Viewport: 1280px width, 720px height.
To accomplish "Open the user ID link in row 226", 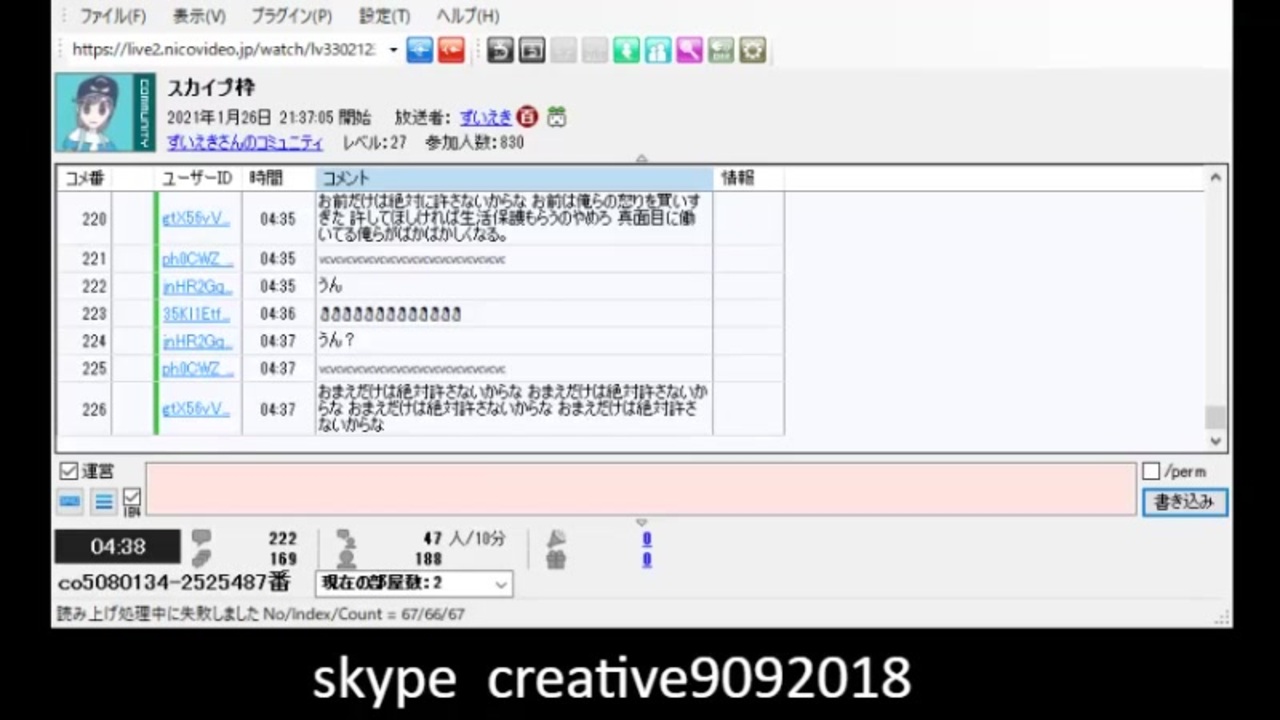I will 196,409.
